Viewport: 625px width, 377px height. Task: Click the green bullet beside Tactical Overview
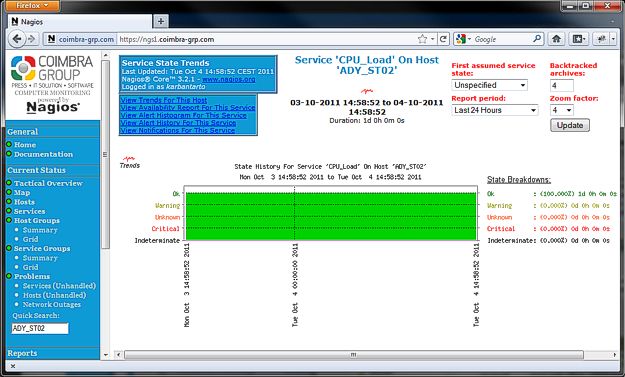(9, 183)
